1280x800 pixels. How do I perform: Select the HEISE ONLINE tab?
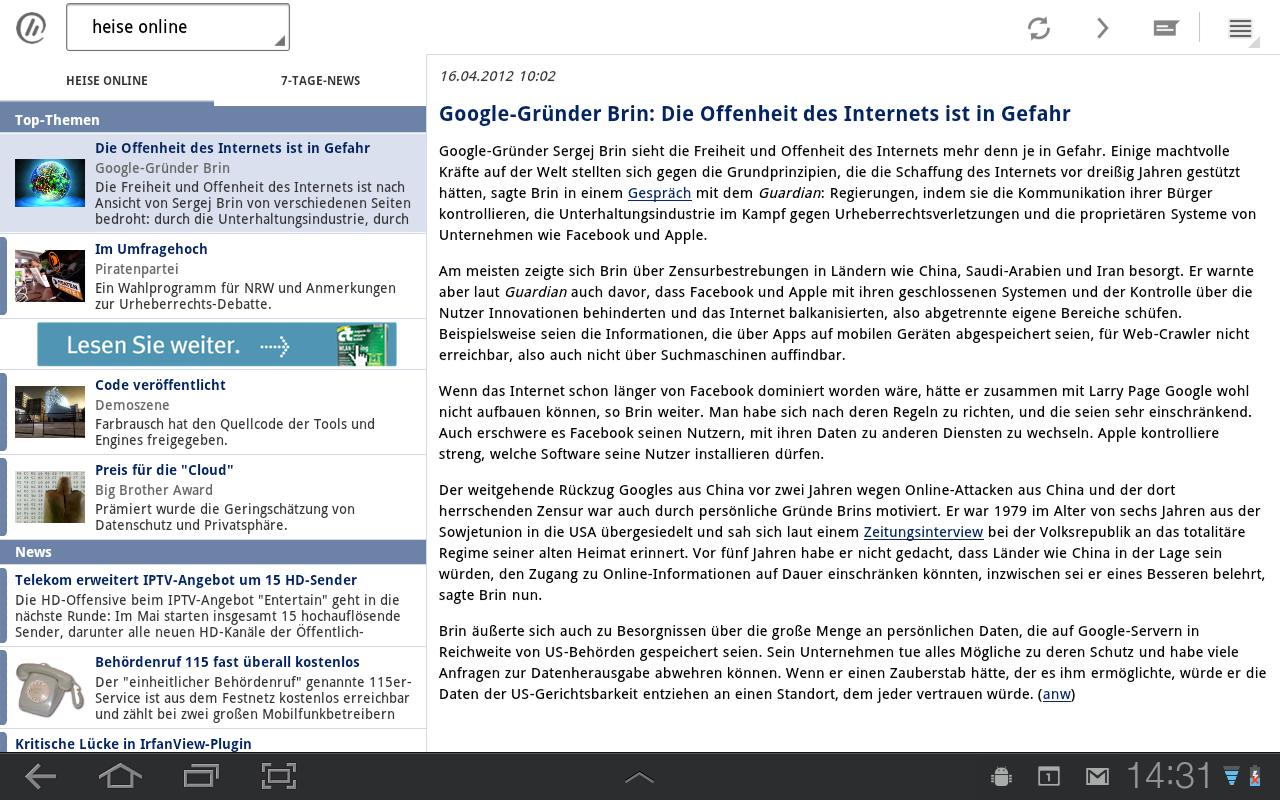[106, 81]
